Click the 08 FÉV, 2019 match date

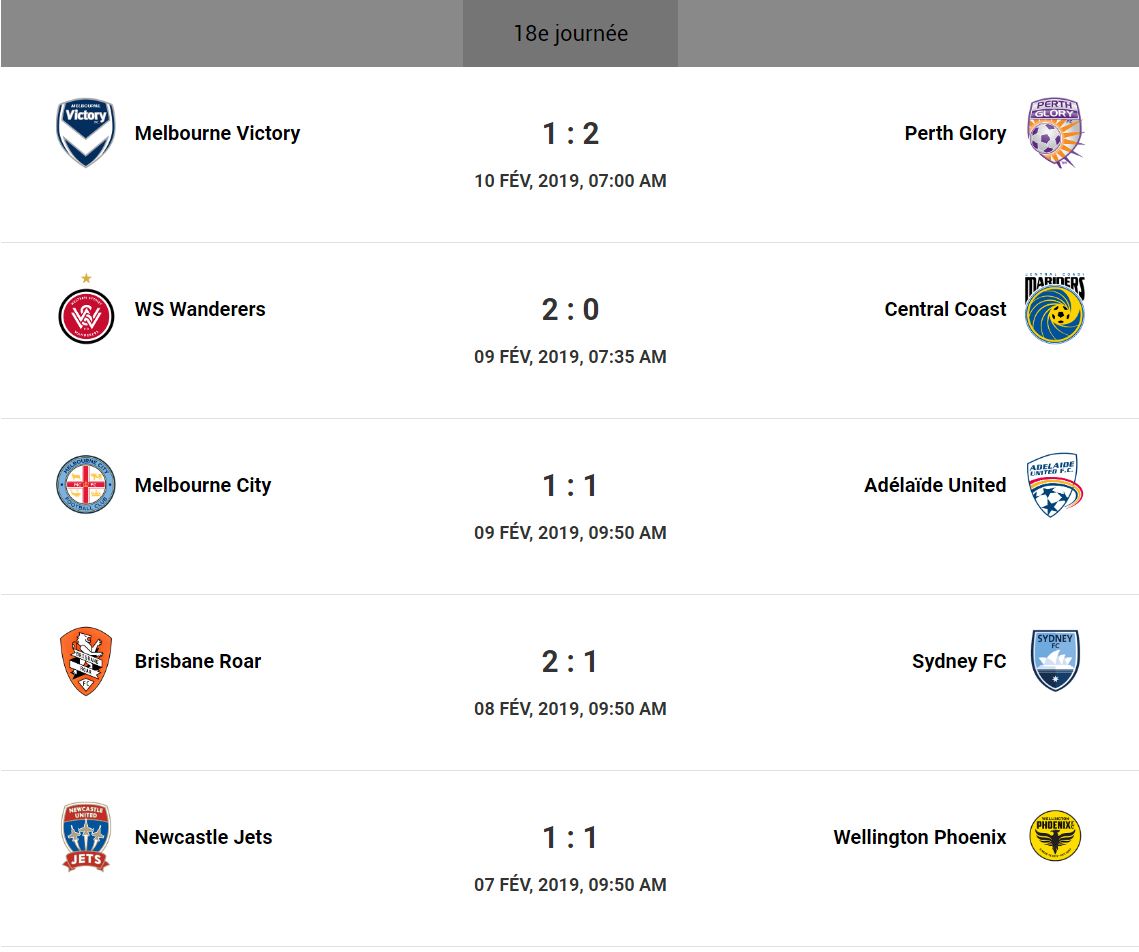[570, 709]
